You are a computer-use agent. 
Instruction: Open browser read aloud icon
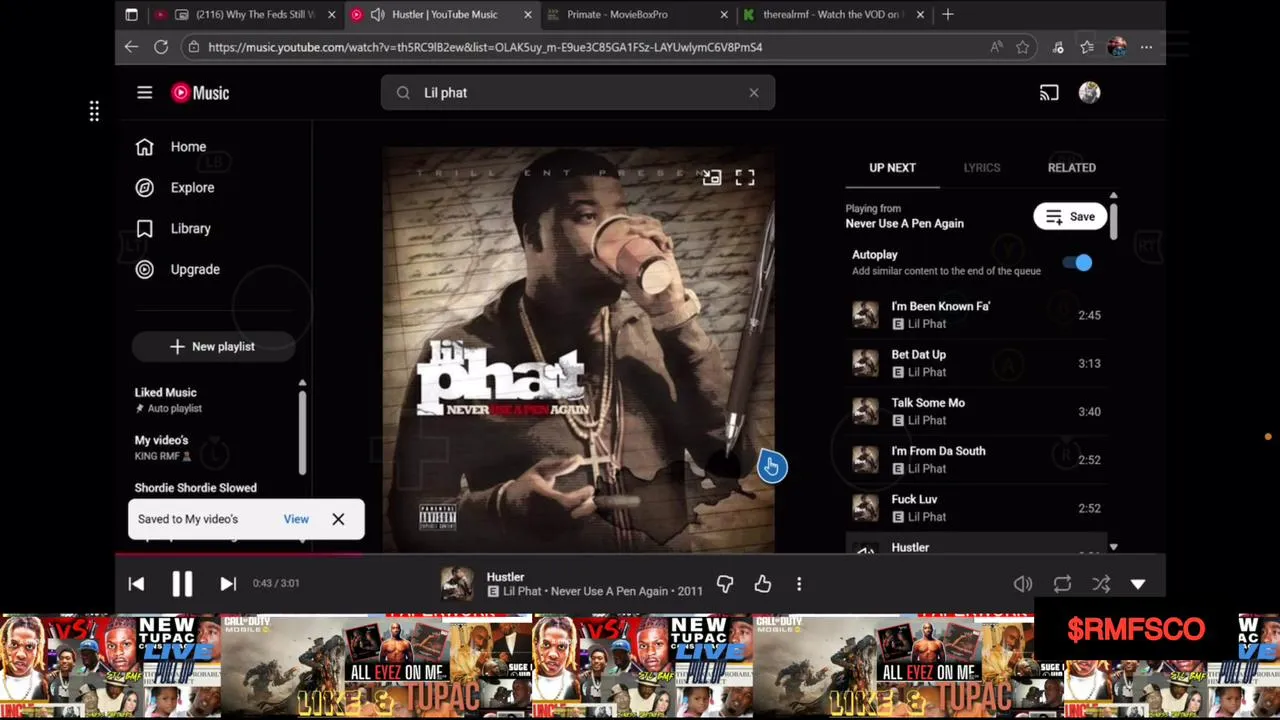click(996, 47)
